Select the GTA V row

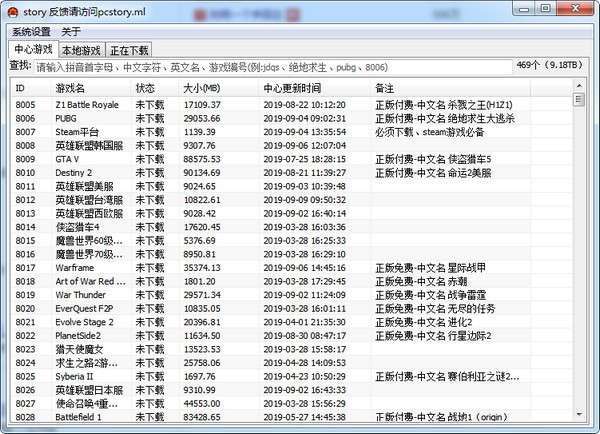[x=291, y=159]
